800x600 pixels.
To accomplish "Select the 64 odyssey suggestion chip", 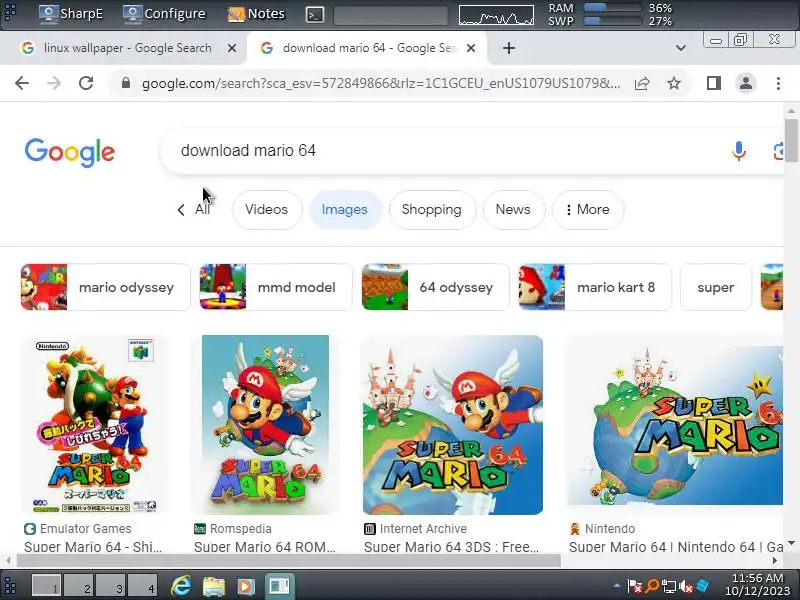I will click(436, 287).
